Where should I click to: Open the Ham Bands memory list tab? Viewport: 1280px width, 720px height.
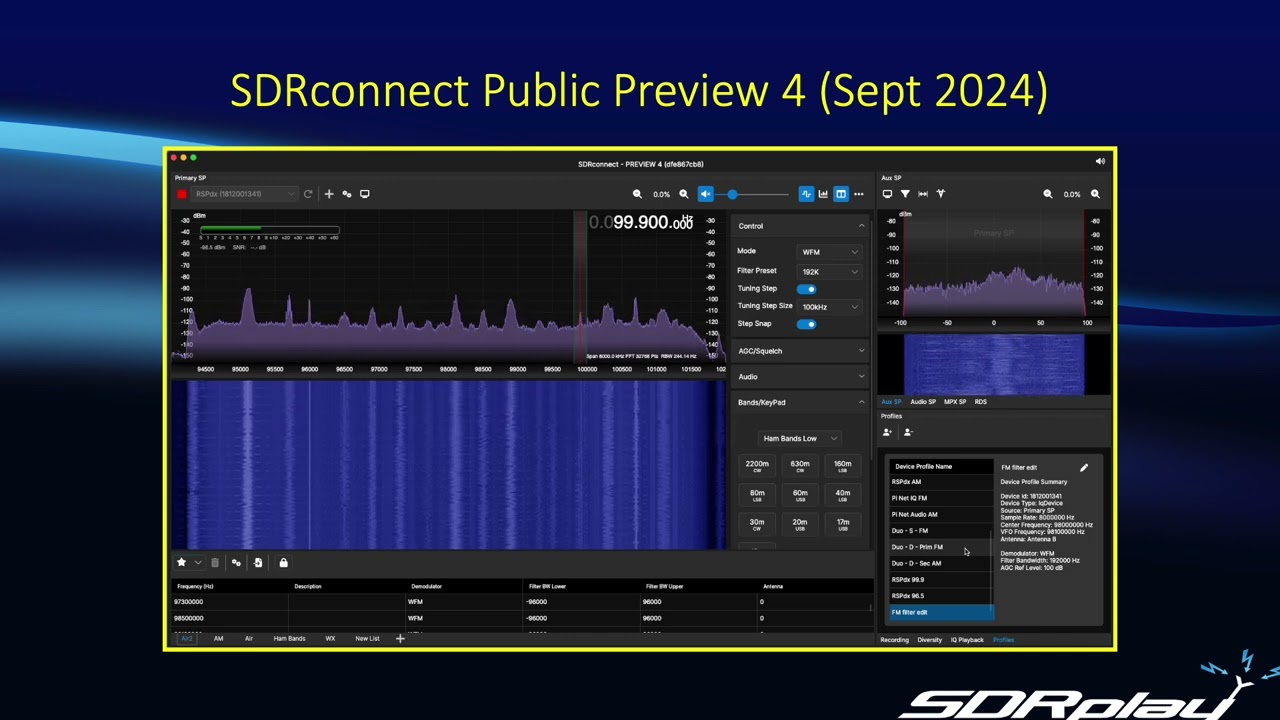coord(289,639)
